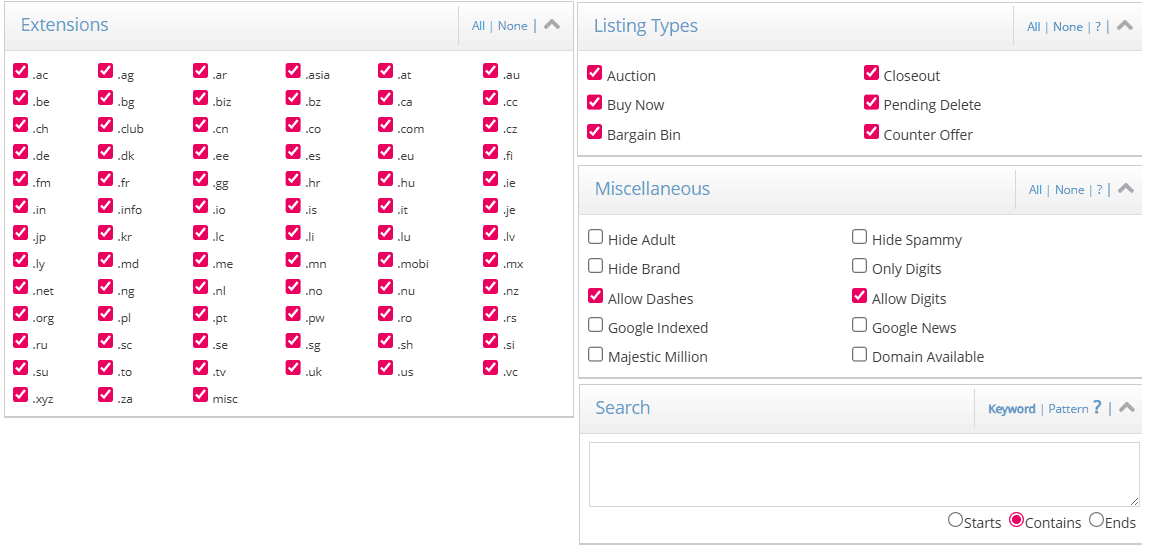The width and height of the screenshot is (1151, 549).
Task: Collapse the Search panel
Action: pyautogui.click(x=1127, y=407)
